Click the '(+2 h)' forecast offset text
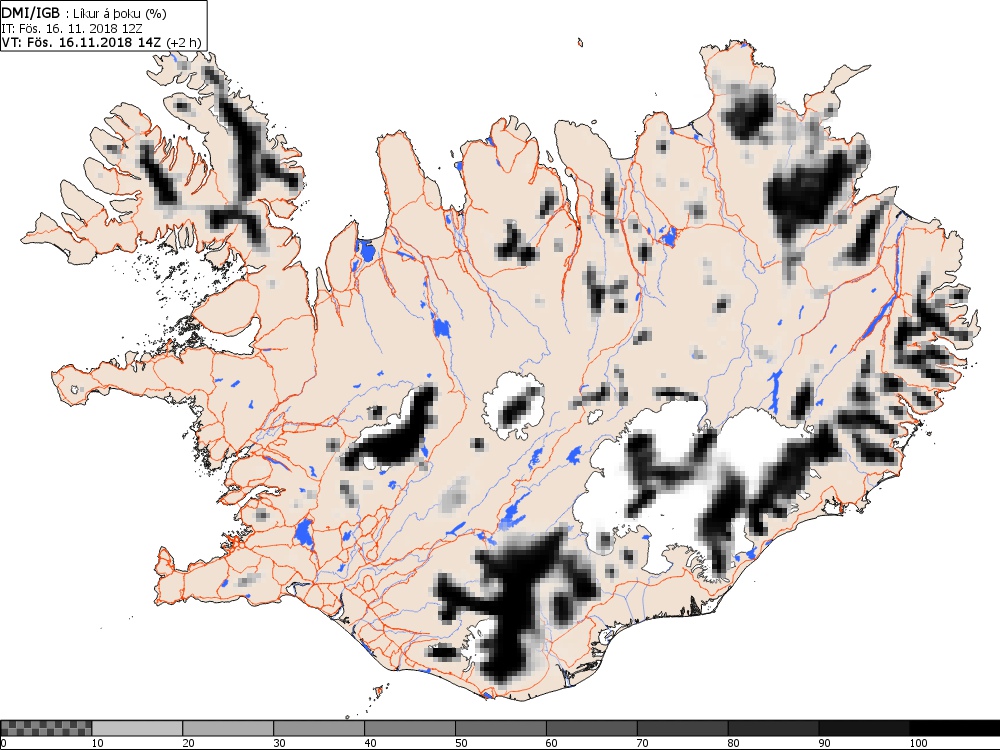This screenshot has height=750, width=1000. pos(184,43)
